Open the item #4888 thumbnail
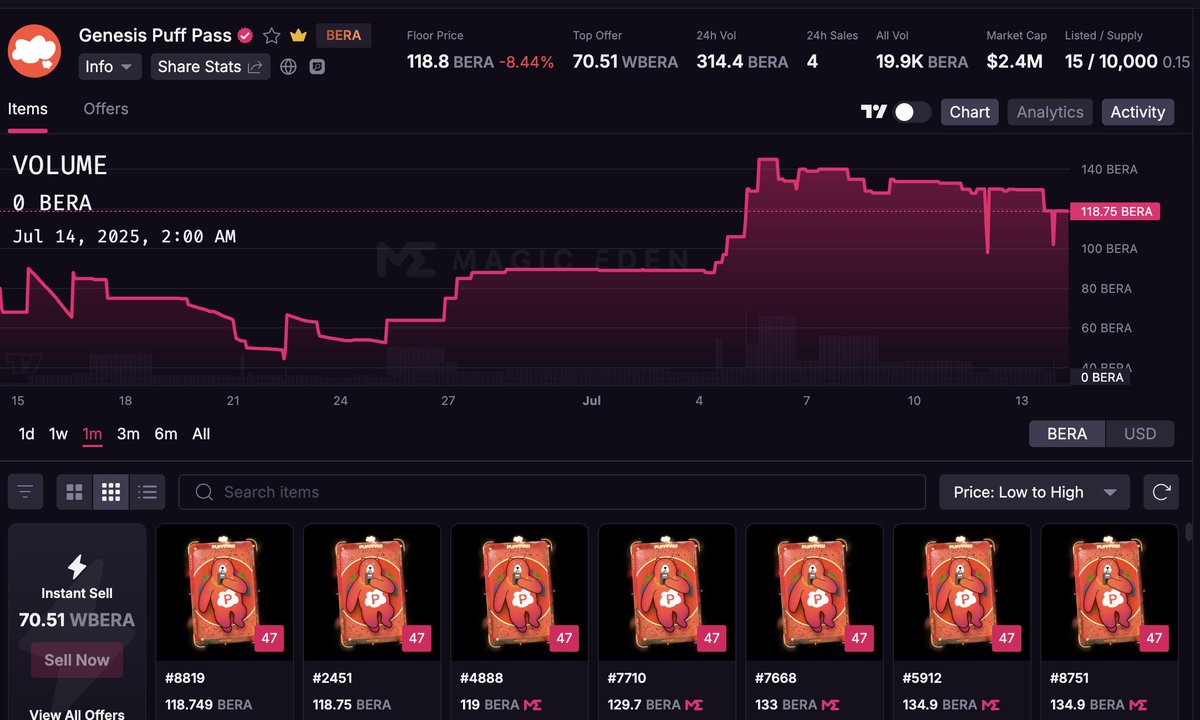This screenshot has width=1200, height=720. point(519,592)
